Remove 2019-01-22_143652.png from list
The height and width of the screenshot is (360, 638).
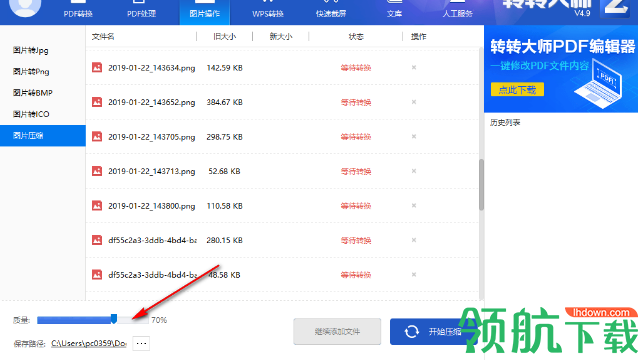click(x=414, y=102)
